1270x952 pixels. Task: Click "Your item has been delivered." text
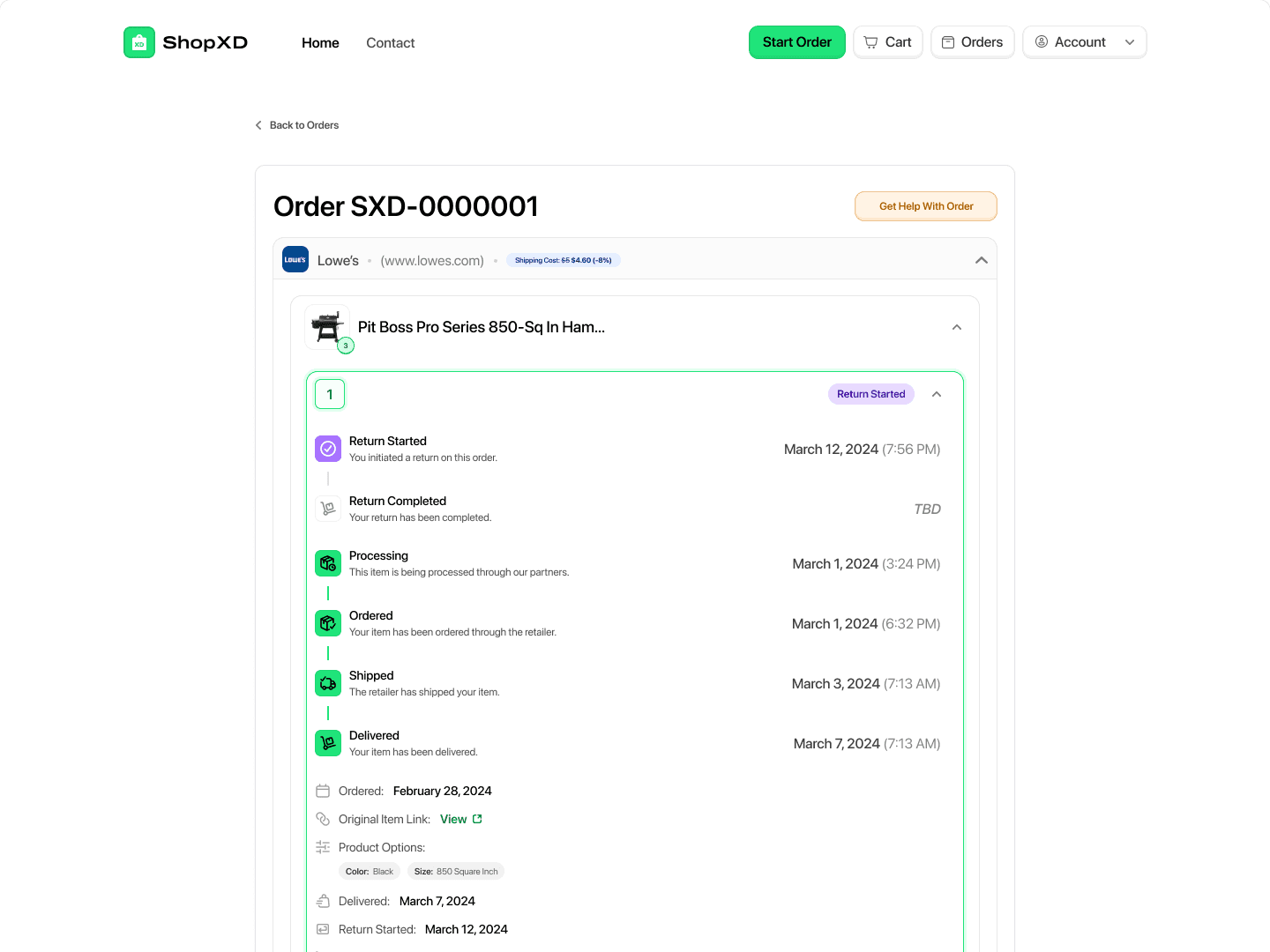click(x=414, y=752)
